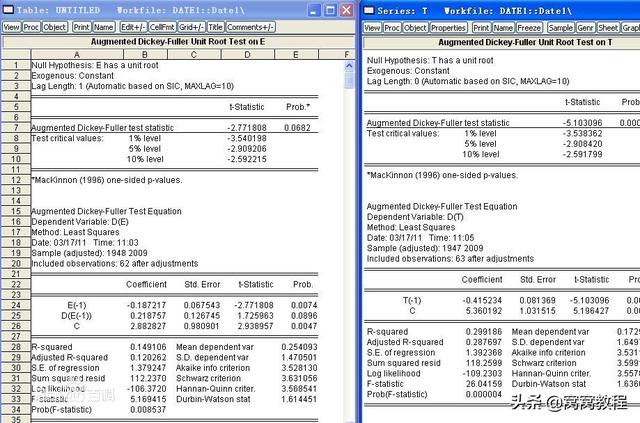640x423 pixels.
Task: Open the Proc menu in the Series T window
Action: click(x=392, y=27)
